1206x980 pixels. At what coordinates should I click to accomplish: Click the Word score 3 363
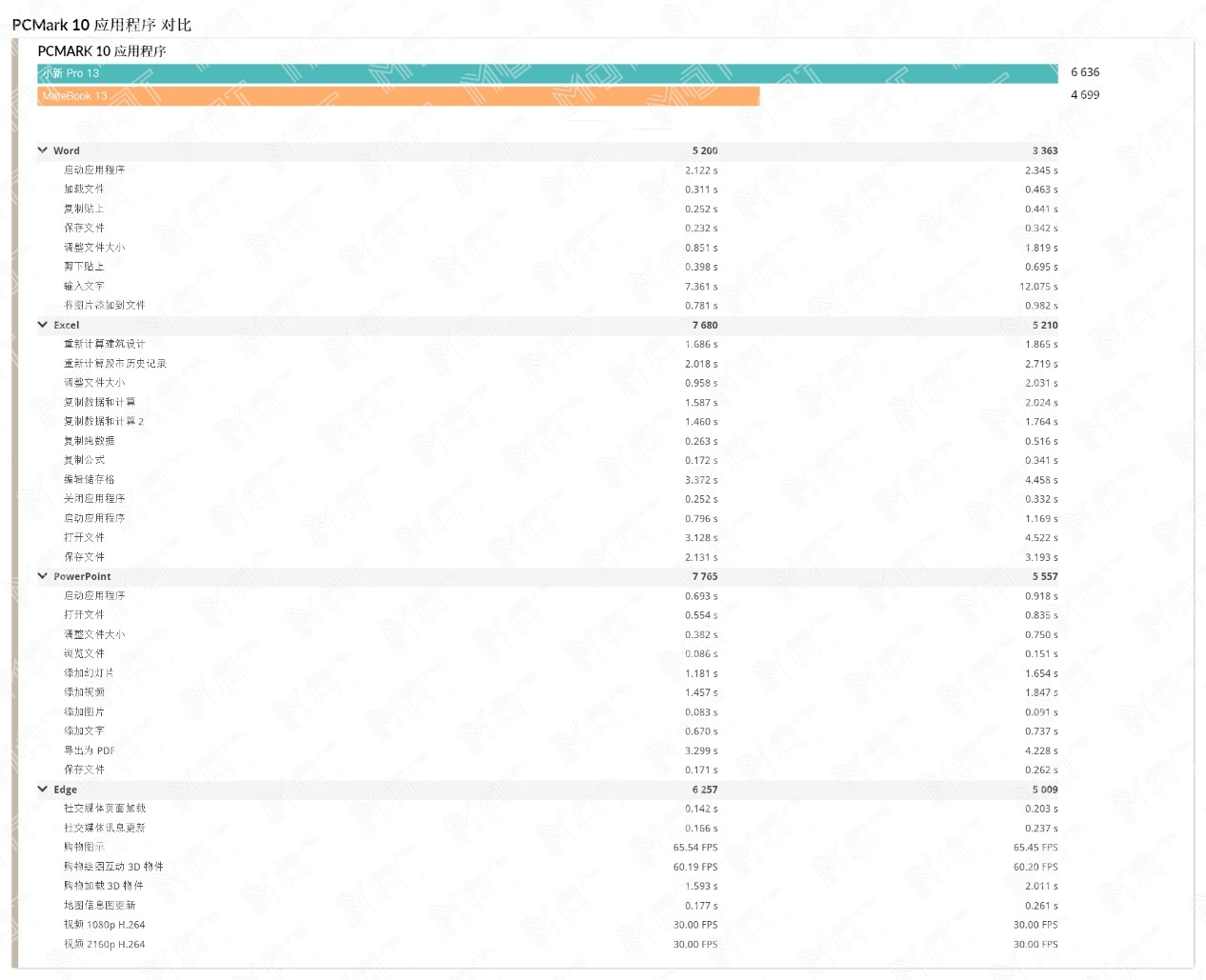pos(1045,150)
